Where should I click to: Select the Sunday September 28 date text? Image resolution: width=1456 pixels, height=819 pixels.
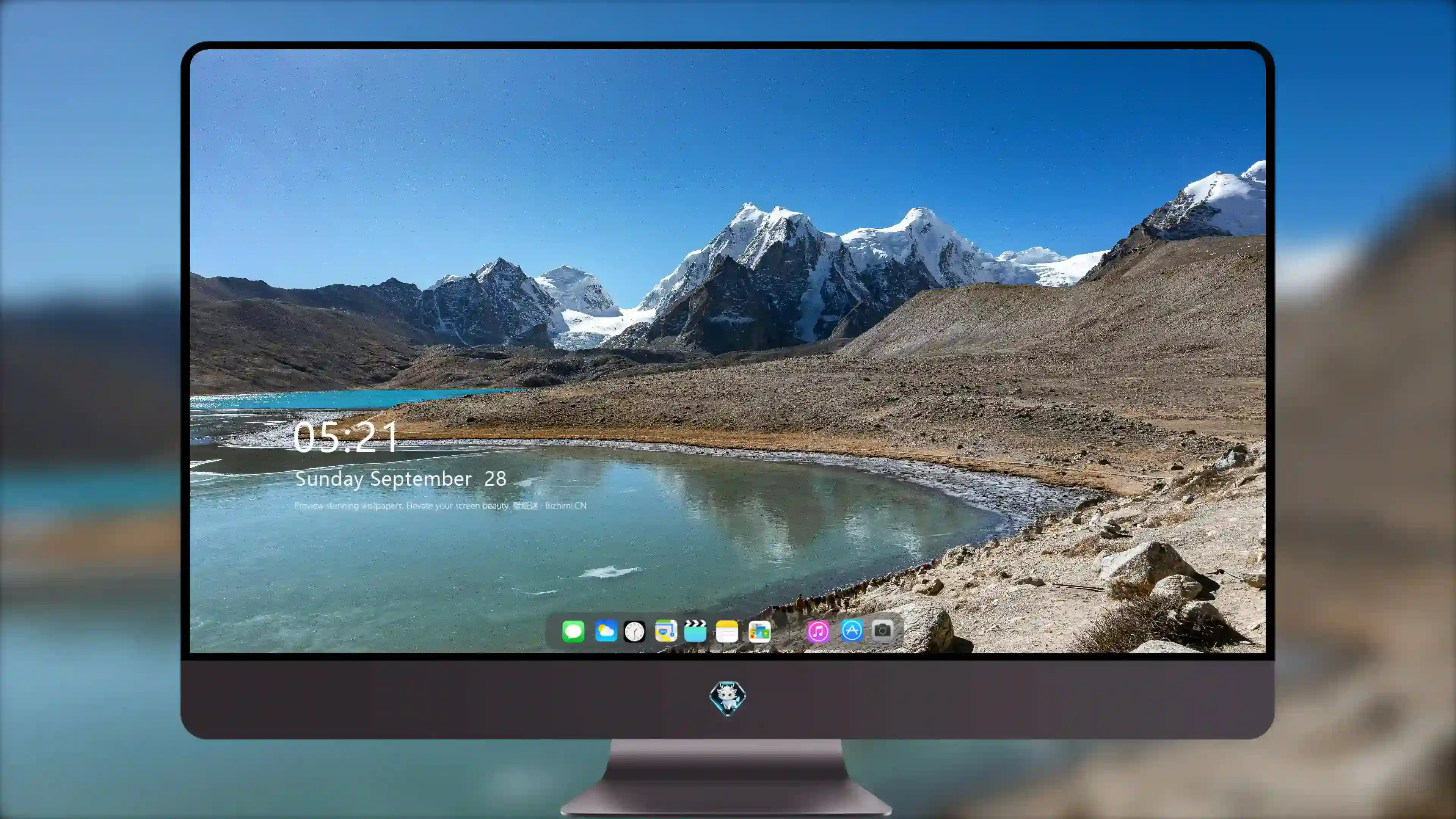pos(401,479)
